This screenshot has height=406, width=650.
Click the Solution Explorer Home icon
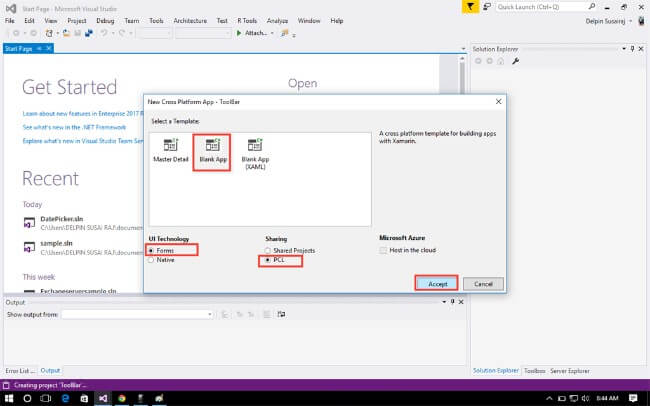(501, 61)
